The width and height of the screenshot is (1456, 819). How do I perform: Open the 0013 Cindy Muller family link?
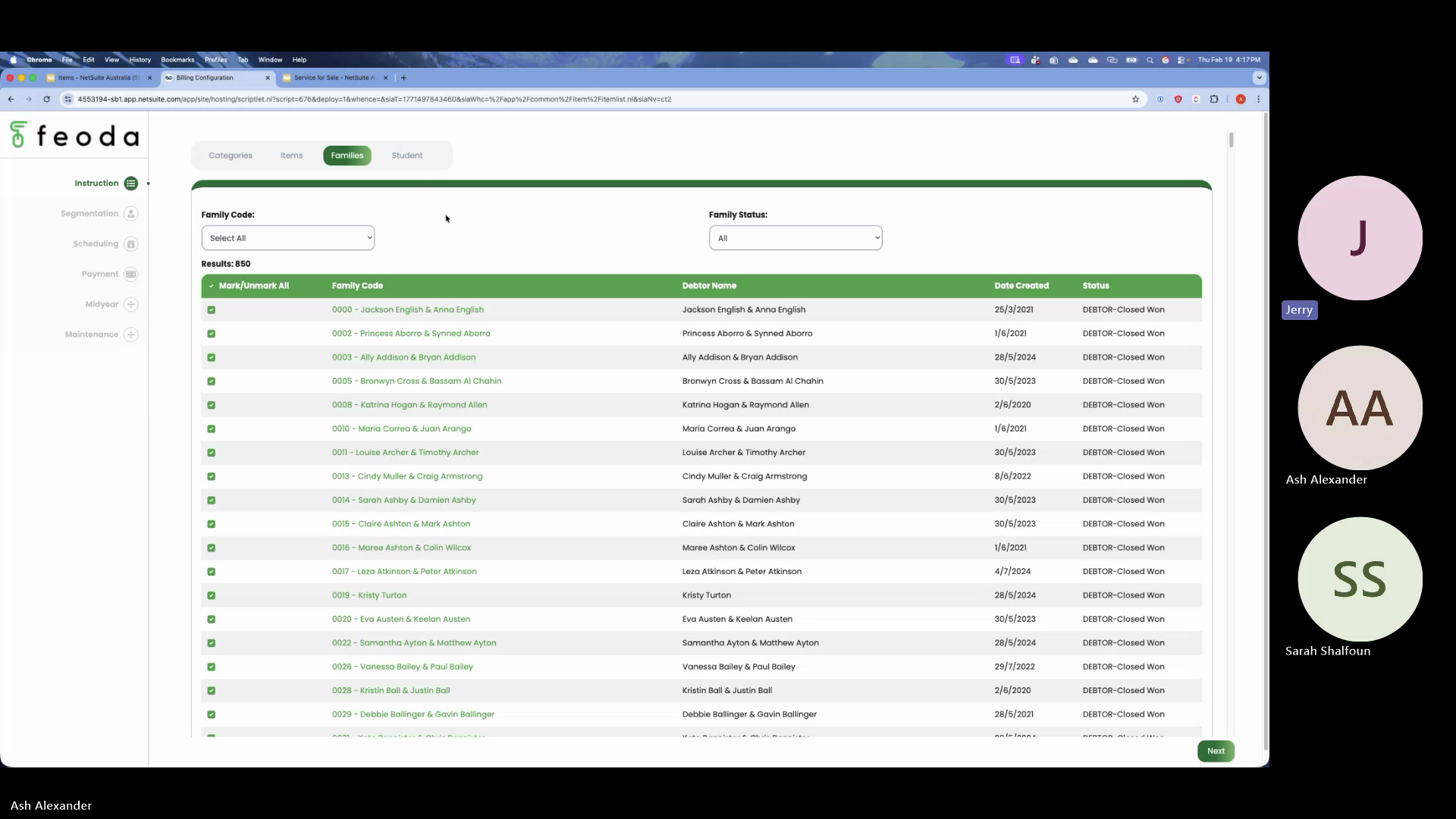tap(406, 476)
